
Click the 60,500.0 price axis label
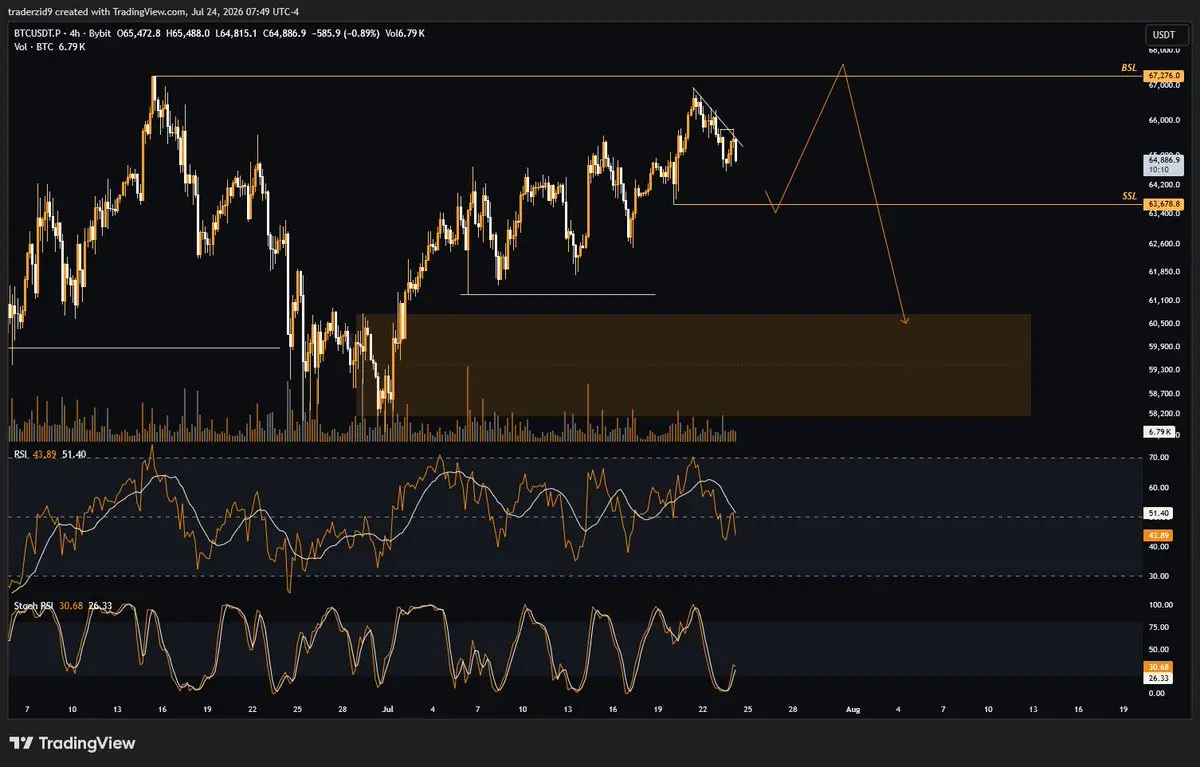pos(1165,323)
